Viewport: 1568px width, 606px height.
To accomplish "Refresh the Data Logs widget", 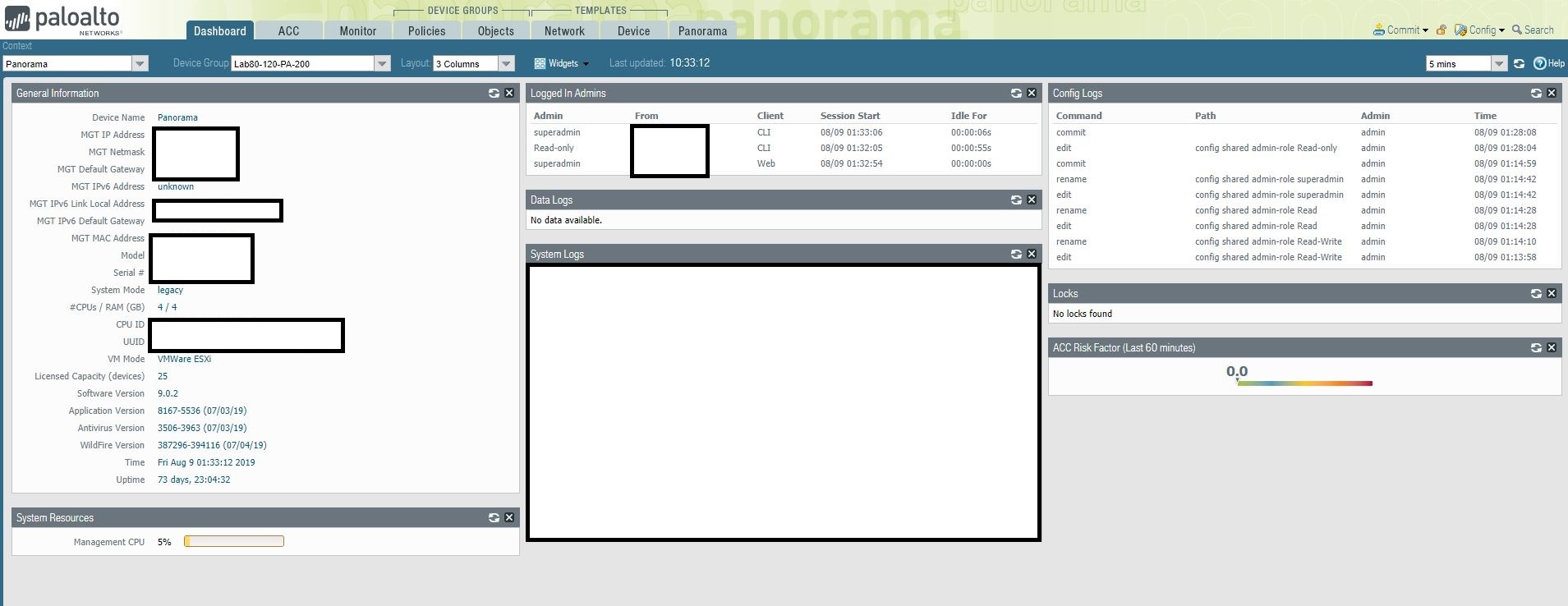I will point(1016,200).
